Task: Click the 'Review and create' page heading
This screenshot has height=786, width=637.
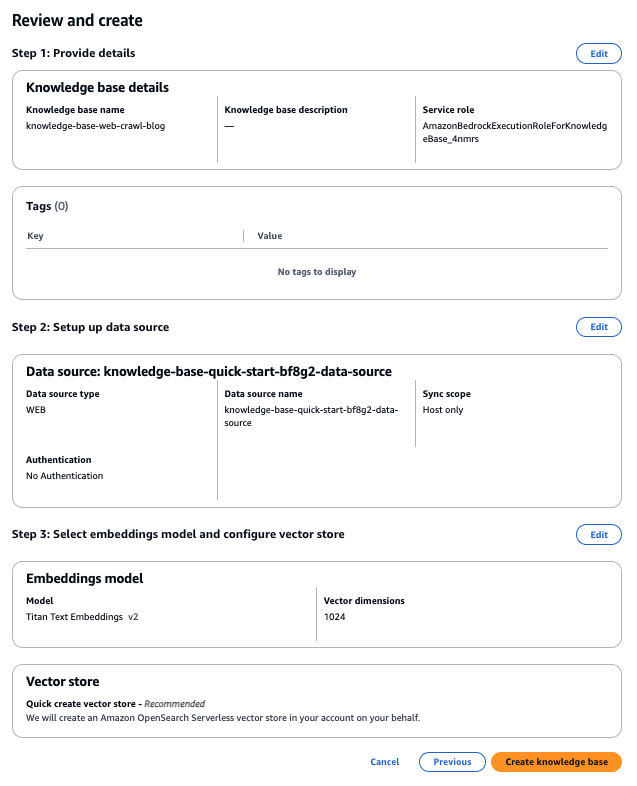Action: [77, 20]
